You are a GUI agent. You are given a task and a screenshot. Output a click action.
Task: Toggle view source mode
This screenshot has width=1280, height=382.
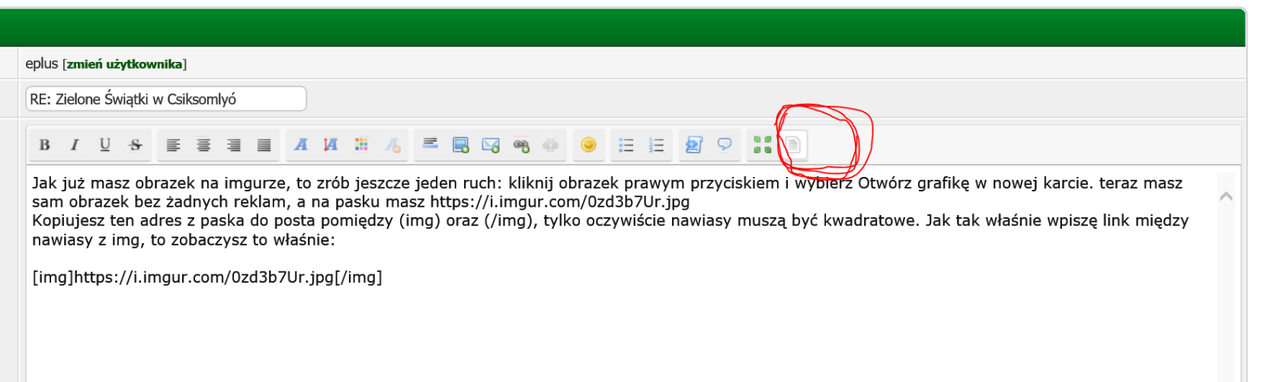point(792,145)
